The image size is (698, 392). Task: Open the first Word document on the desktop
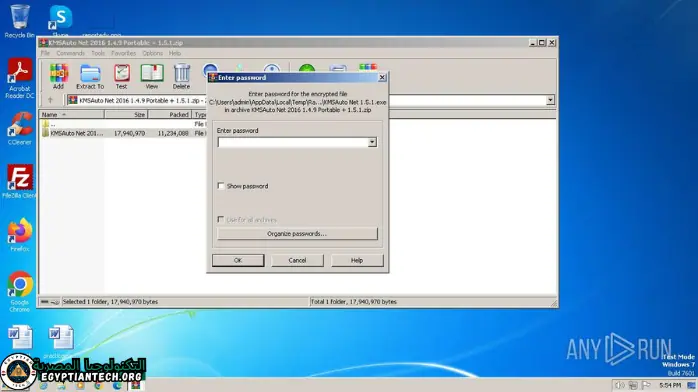point(20,338)
